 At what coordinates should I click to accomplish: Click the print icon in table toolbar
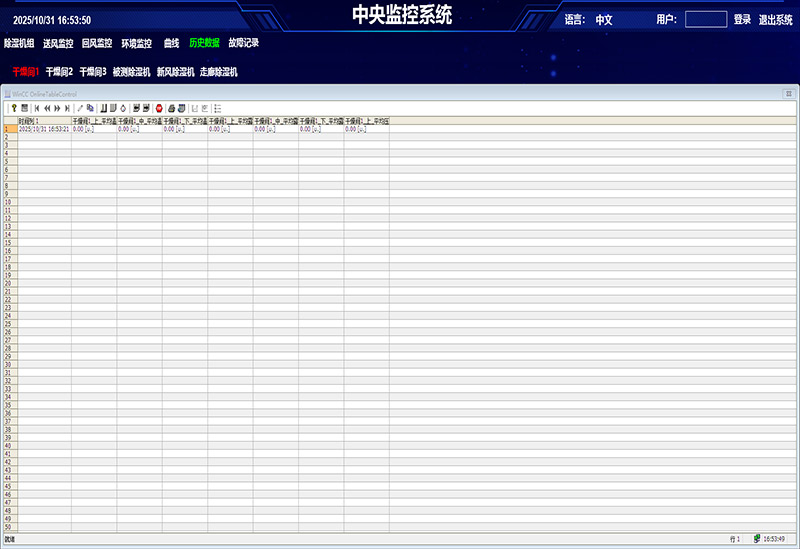pos(171,107)
